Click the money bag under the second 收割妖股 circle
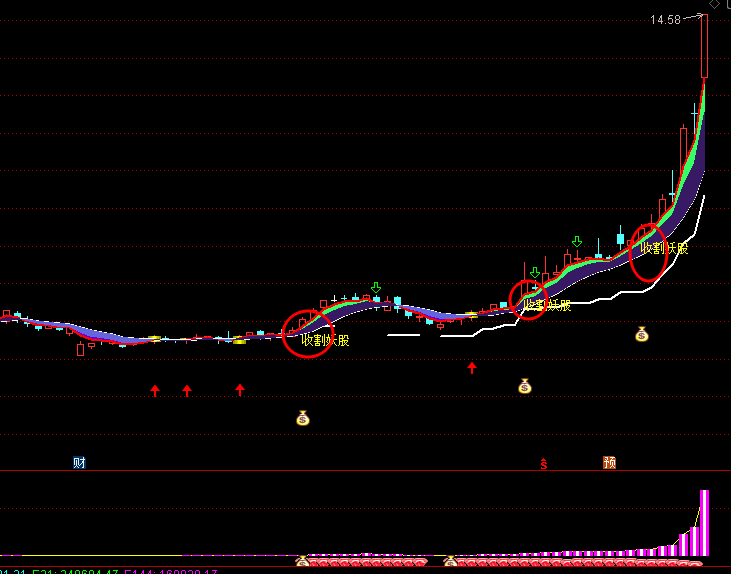This screenshot has height=574, width=731. [x=525, y=386]
